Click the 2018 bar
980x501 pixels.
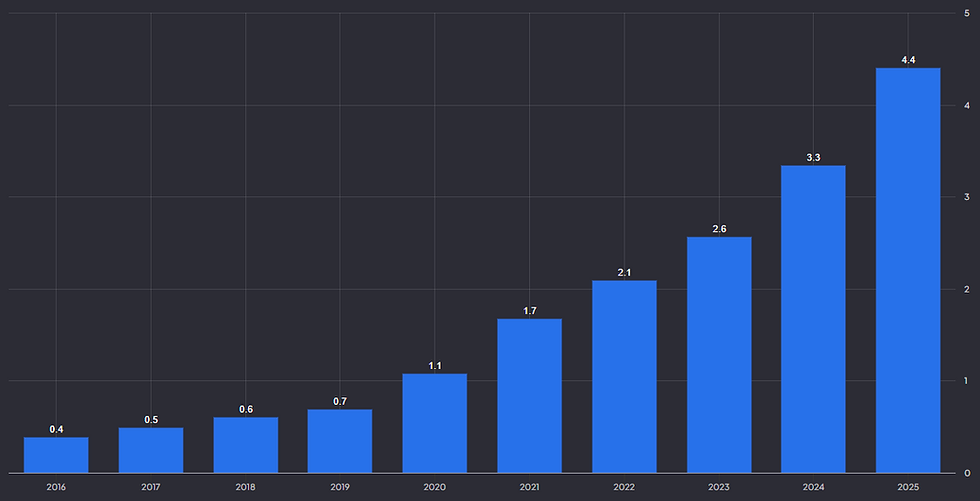(246, 445)
